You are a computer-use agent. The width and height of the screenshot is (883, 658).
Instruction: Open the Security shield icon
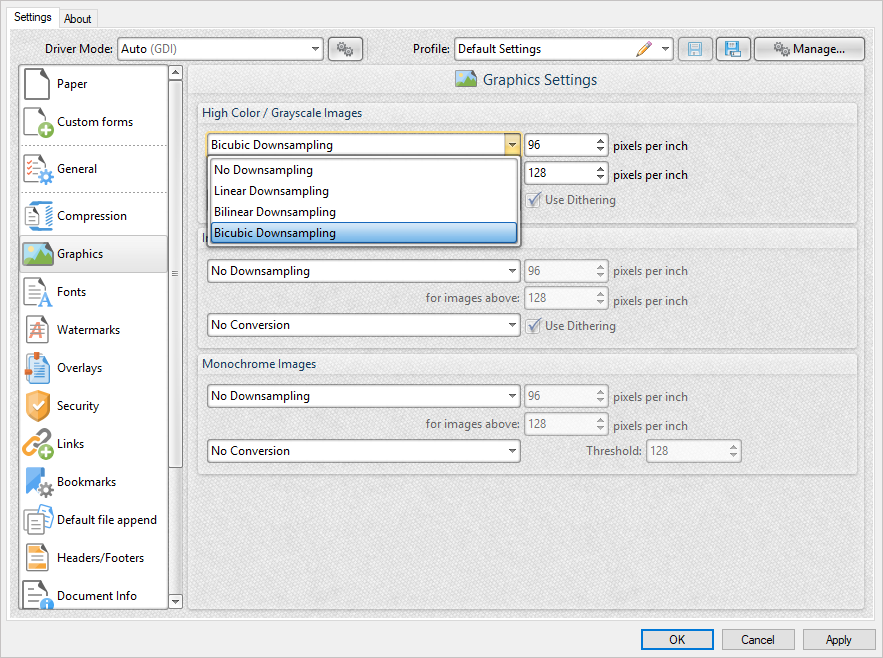(x=38, y=406)
